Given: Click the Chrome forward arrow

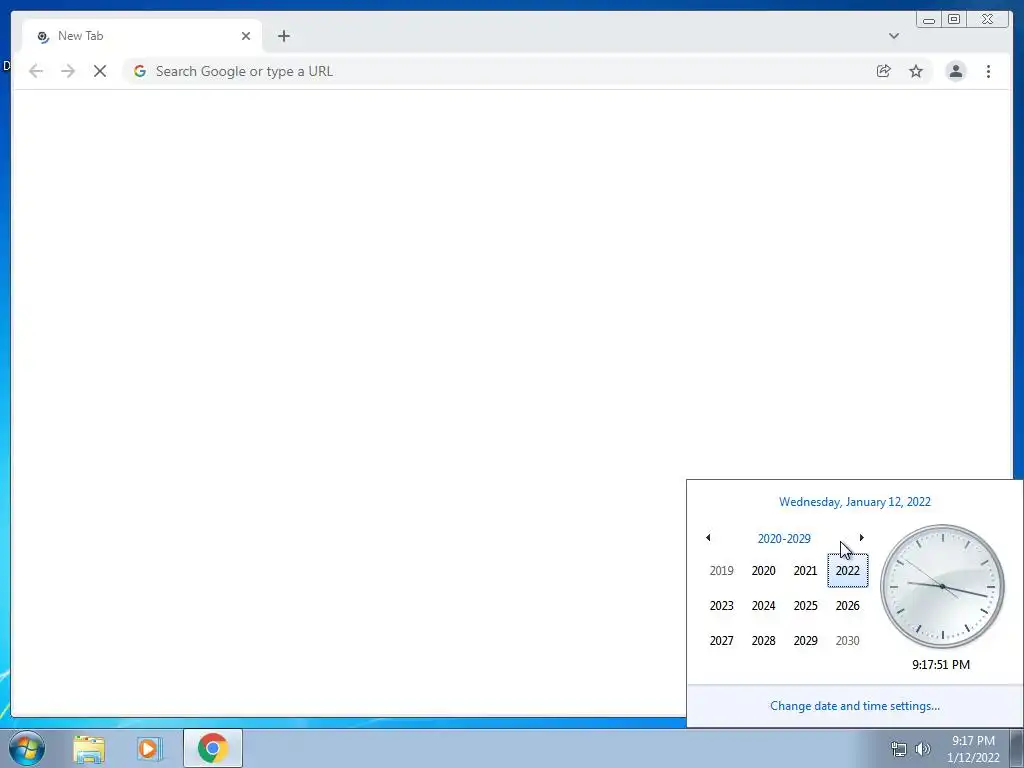Looking at the screenshot, I should pyautogui.click(x=68, y=71).
